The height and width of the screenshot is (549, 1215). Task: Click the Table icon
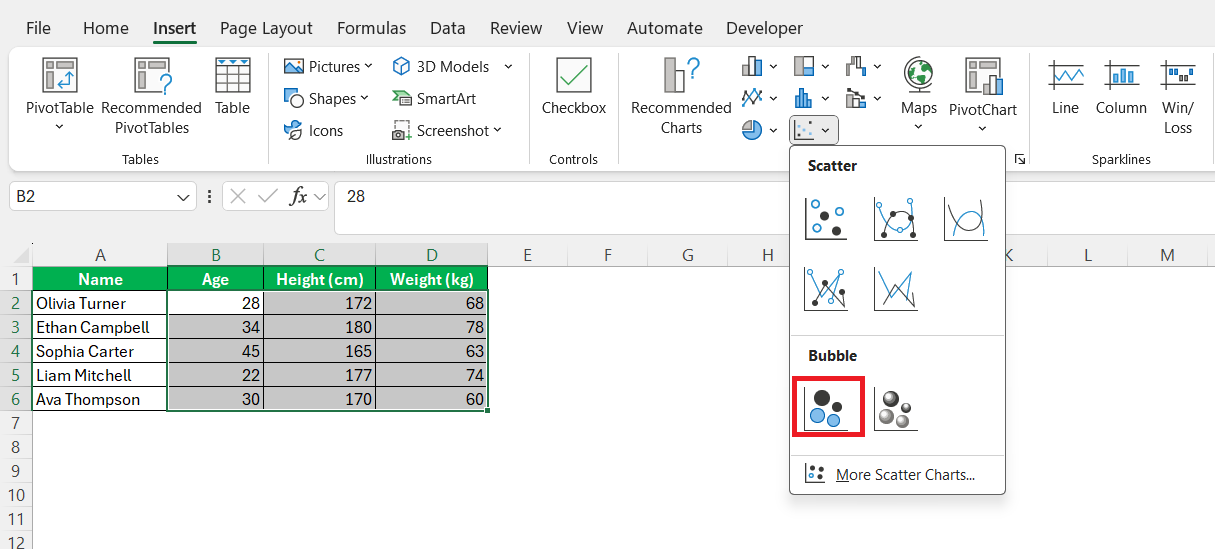(x=232, y=87)
